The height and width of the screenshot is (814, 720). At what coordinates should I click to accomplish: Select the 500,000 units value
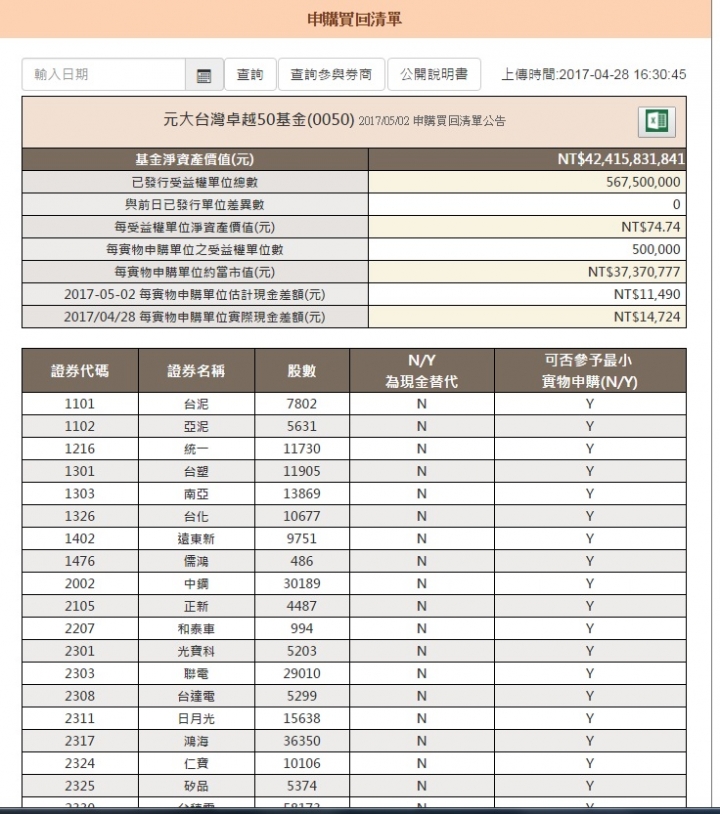(656, 250)
